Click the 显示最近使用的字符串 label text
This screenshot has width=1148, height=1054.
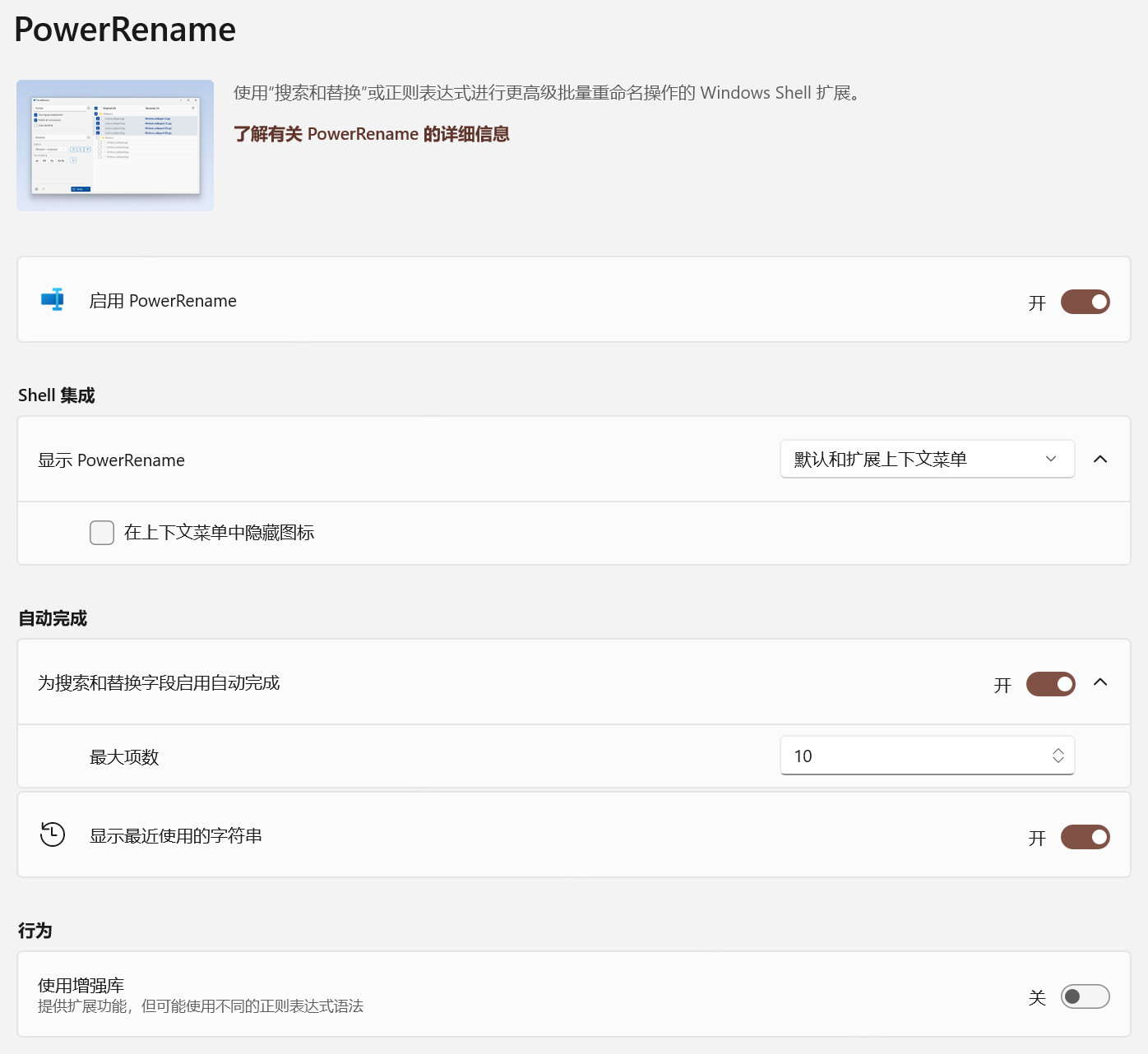click(176, 836)
